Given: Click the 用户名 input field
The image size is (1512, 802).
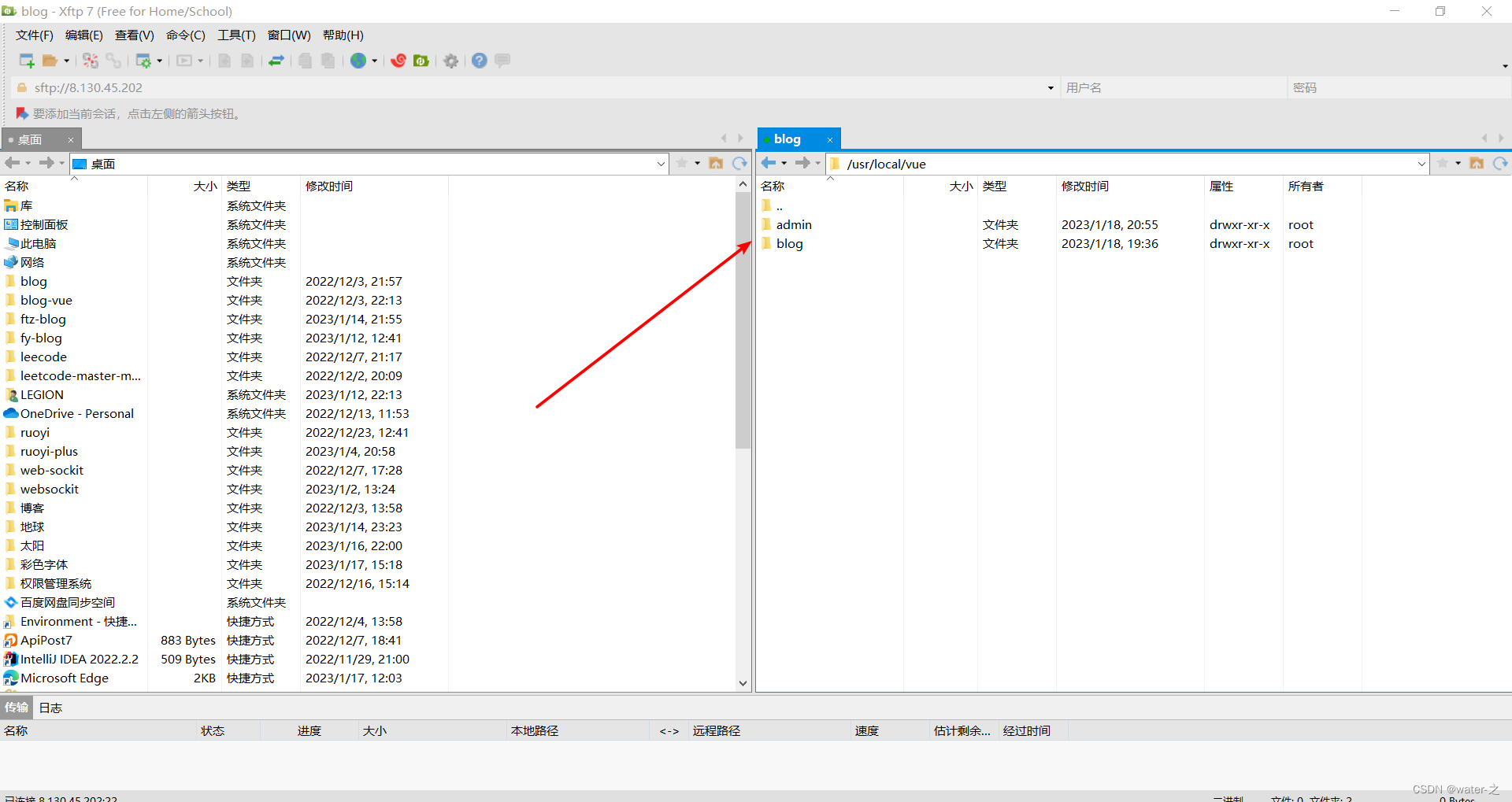Looking at the screenshot, I should [1173, 88].
